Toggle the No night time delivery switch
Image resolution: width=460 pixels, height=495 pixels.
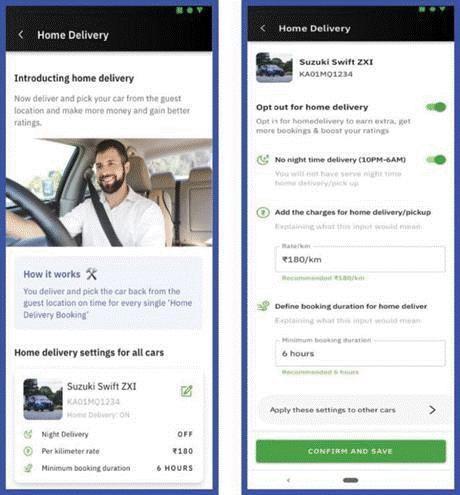tap(436, 160)
